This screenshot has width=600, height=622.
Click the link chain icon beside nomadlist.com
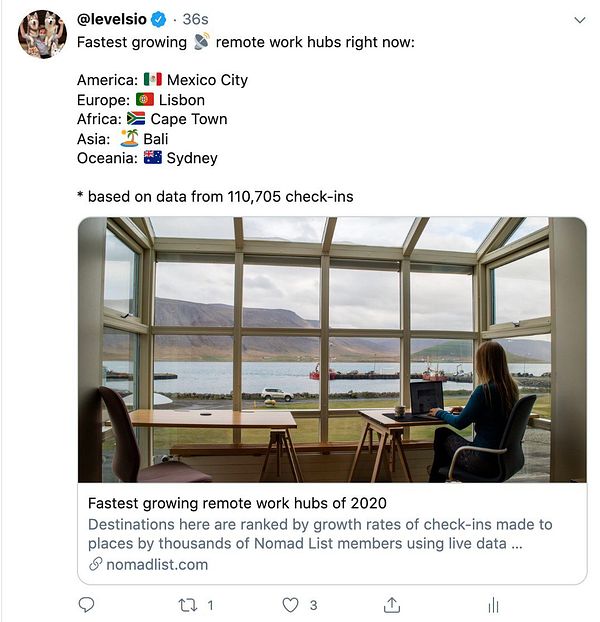coord(96,564)
